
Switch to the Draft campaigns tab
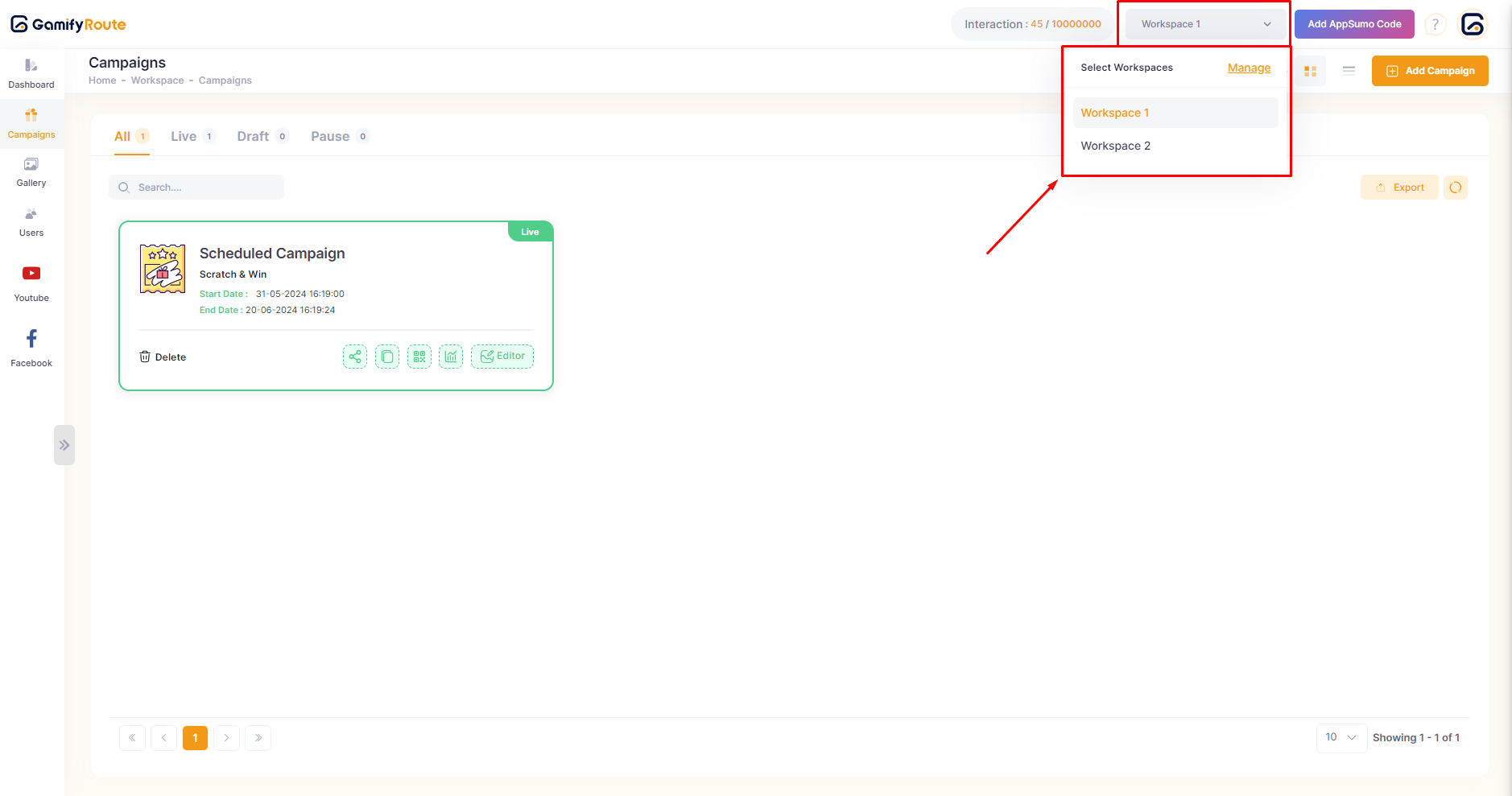click(253, 137)
